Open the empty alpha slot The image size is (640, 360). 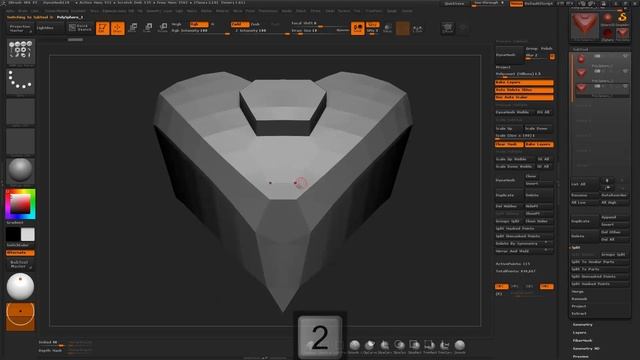pos(21,111)
